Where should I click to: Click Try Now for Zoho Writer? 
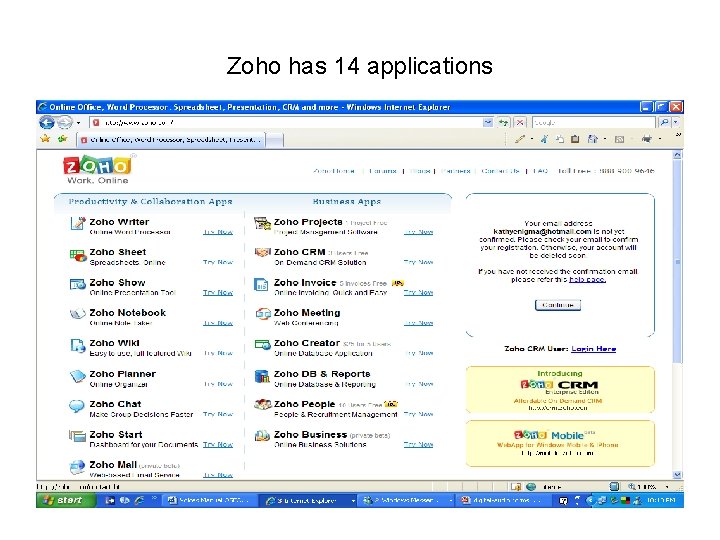click(218, 232)
